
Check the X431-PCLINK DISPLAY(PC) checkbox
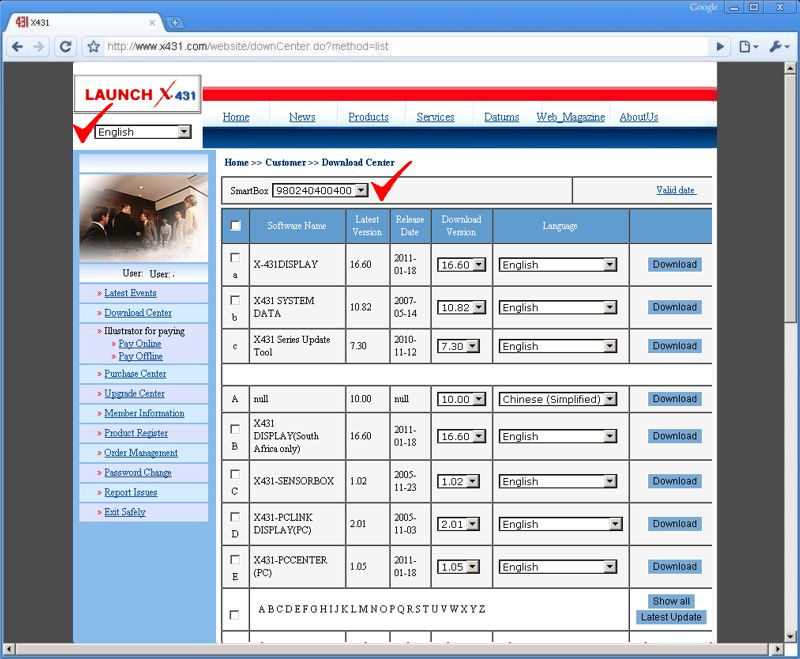[235, 517]
